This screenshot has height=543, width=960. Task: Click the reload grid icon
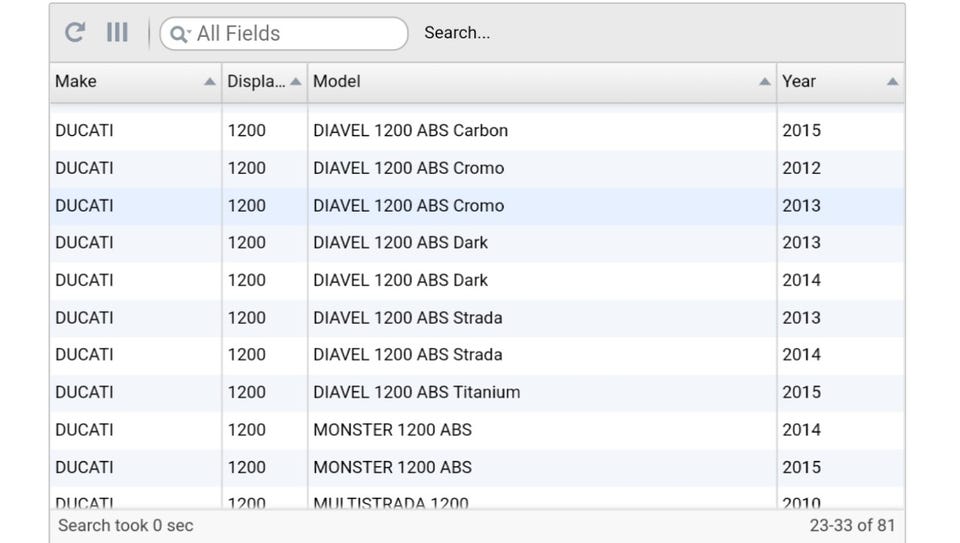(75, 33)
